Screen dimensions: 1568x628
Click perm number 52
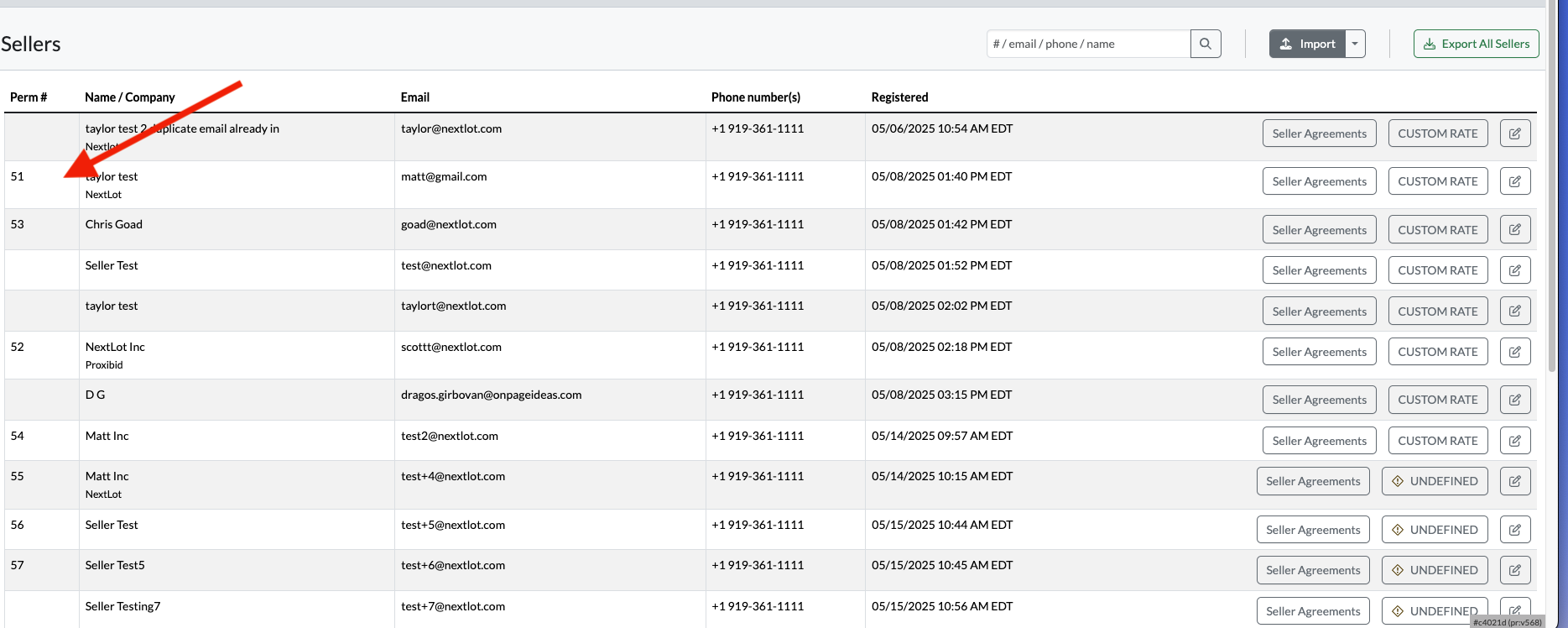[18, 347]
